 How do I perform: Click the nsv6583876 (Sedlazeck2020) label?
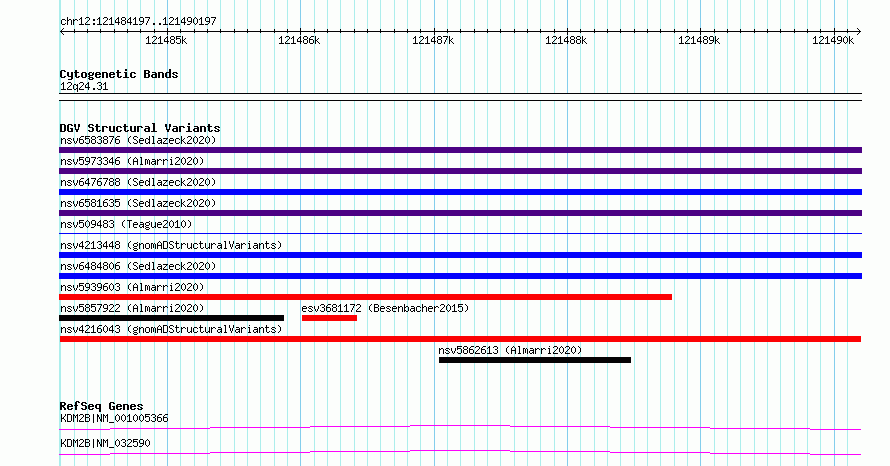click(x=138, y=140)
